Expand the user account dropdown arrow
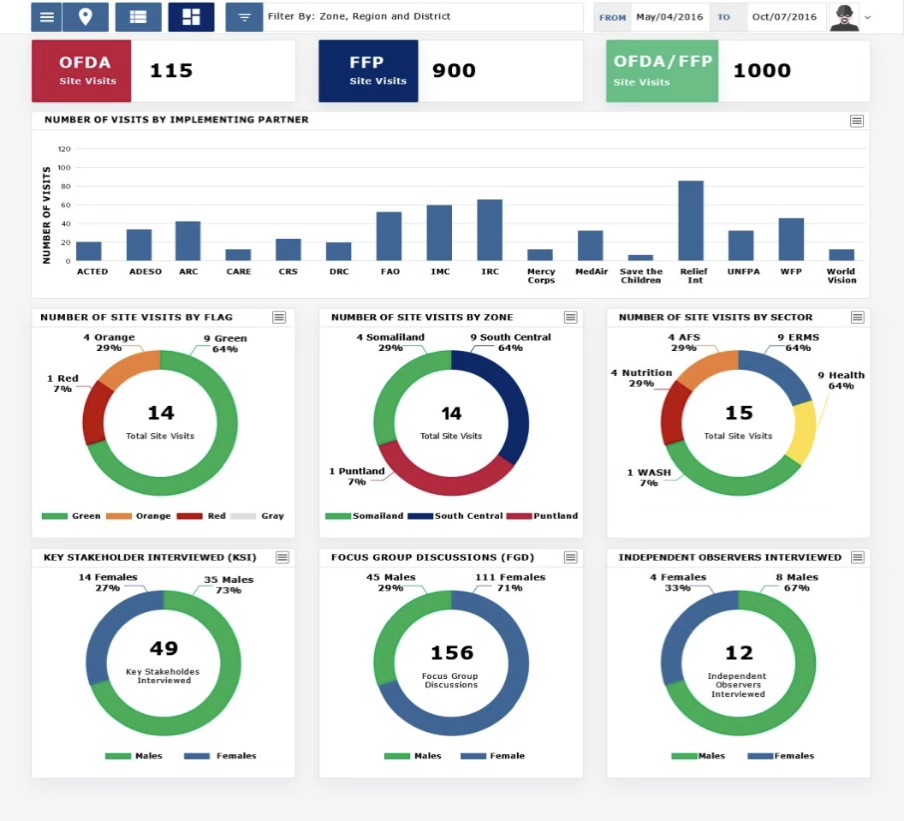This screenshot has width=904, height=821. [x=867, y=17]
